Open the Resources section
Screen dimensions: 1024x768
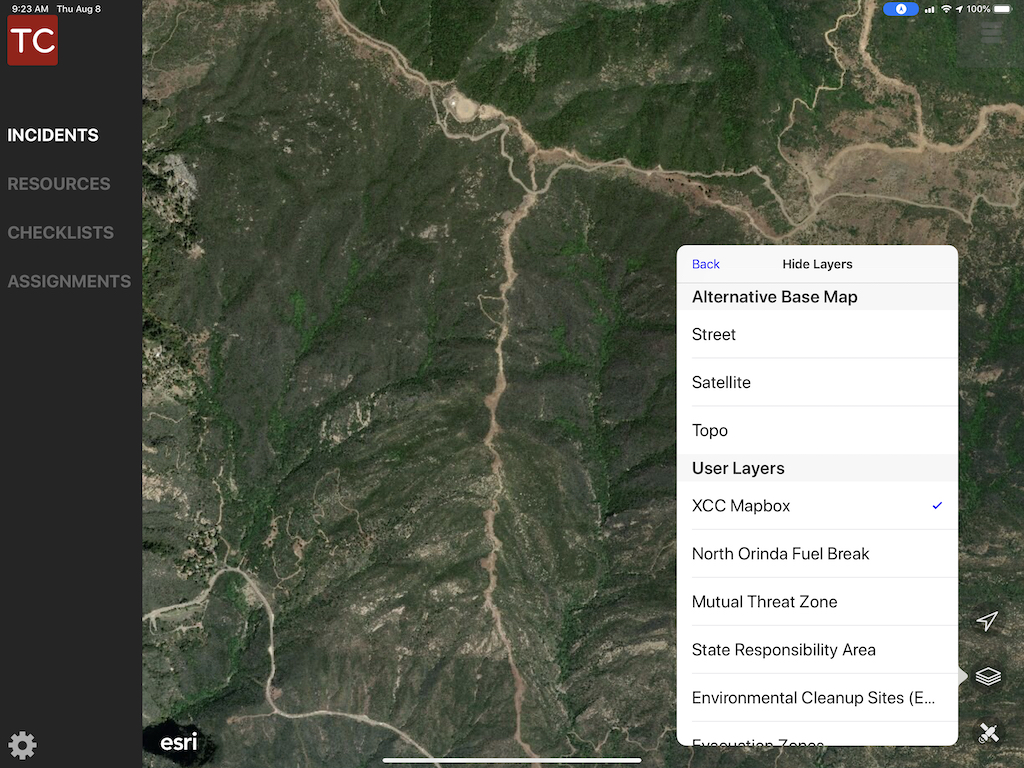(x=59, y=184)
